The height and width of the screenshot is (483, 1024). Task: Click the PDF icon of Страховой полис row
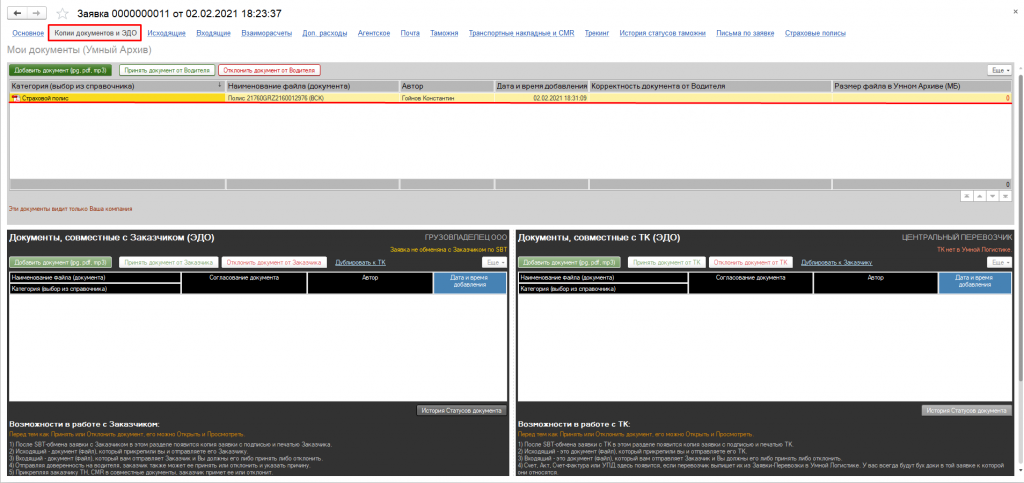coord(15,99)
